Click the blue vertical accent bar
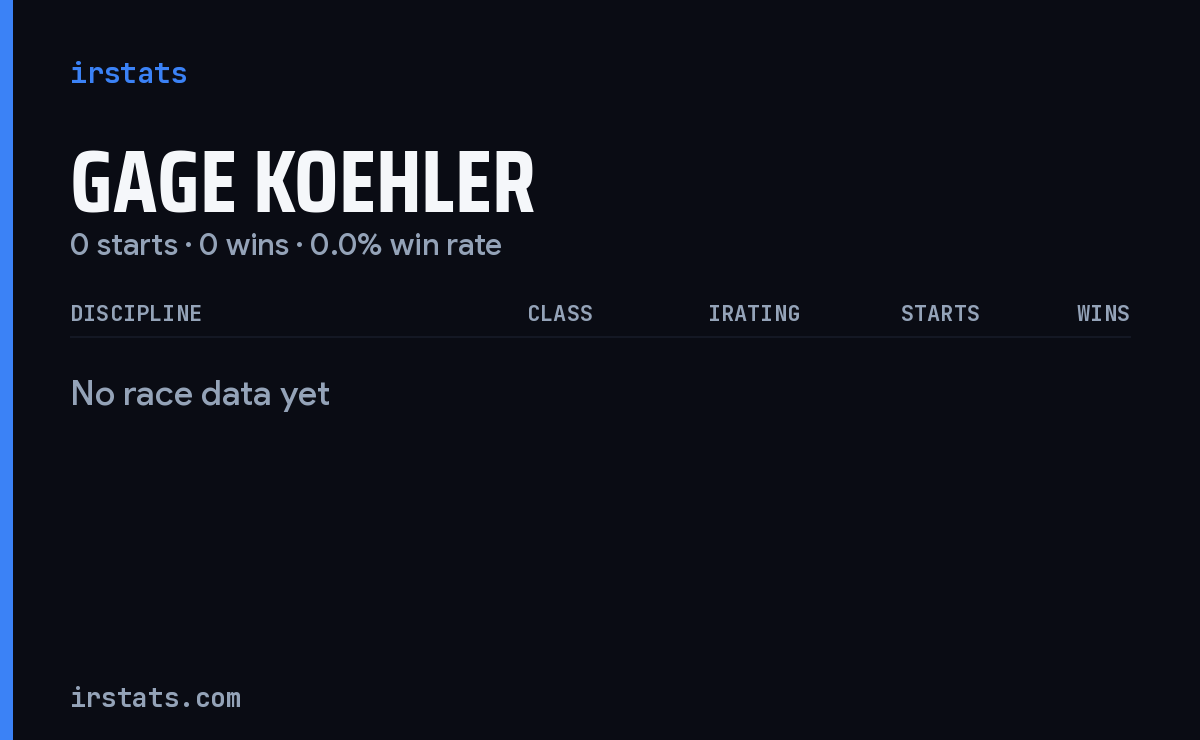 [6, 370]
